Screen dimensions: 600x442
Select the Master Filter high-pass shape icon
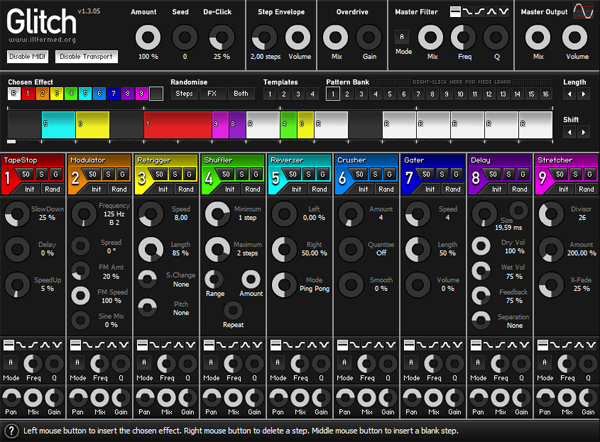pos(480,12)
